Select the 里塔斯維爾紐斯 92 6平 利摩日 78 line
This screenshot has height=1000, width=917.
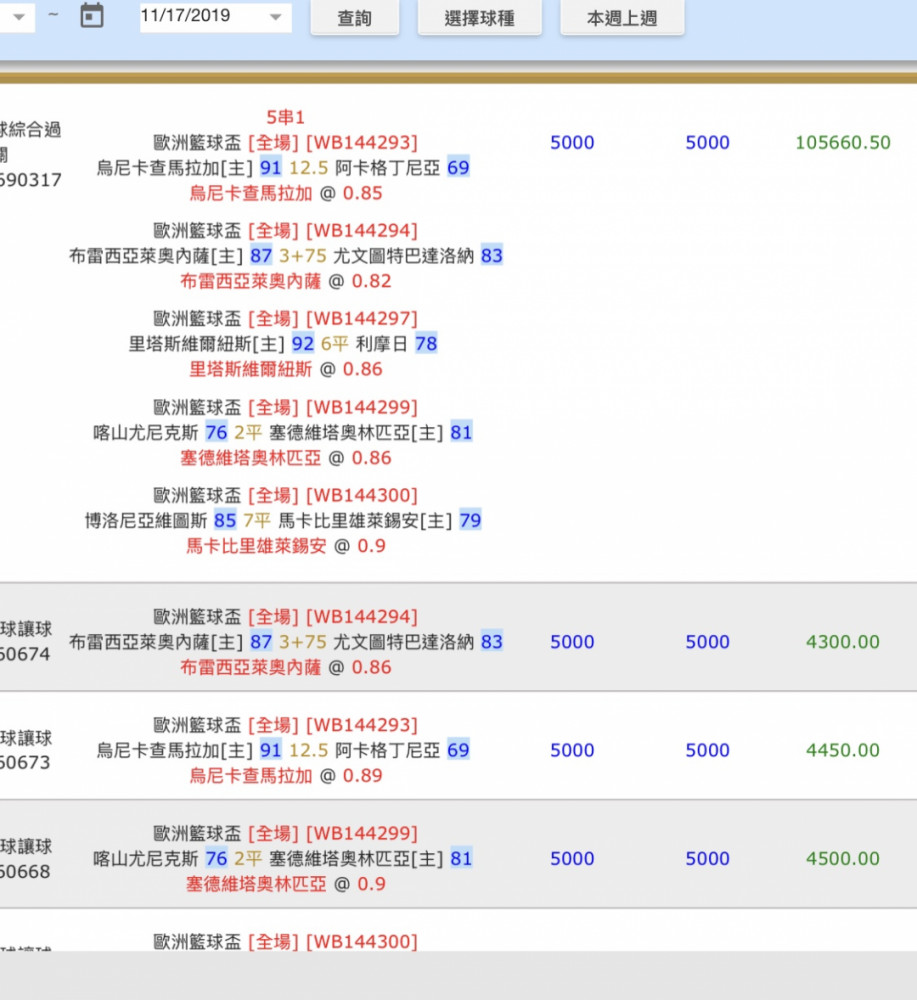(x=283, y=344)
